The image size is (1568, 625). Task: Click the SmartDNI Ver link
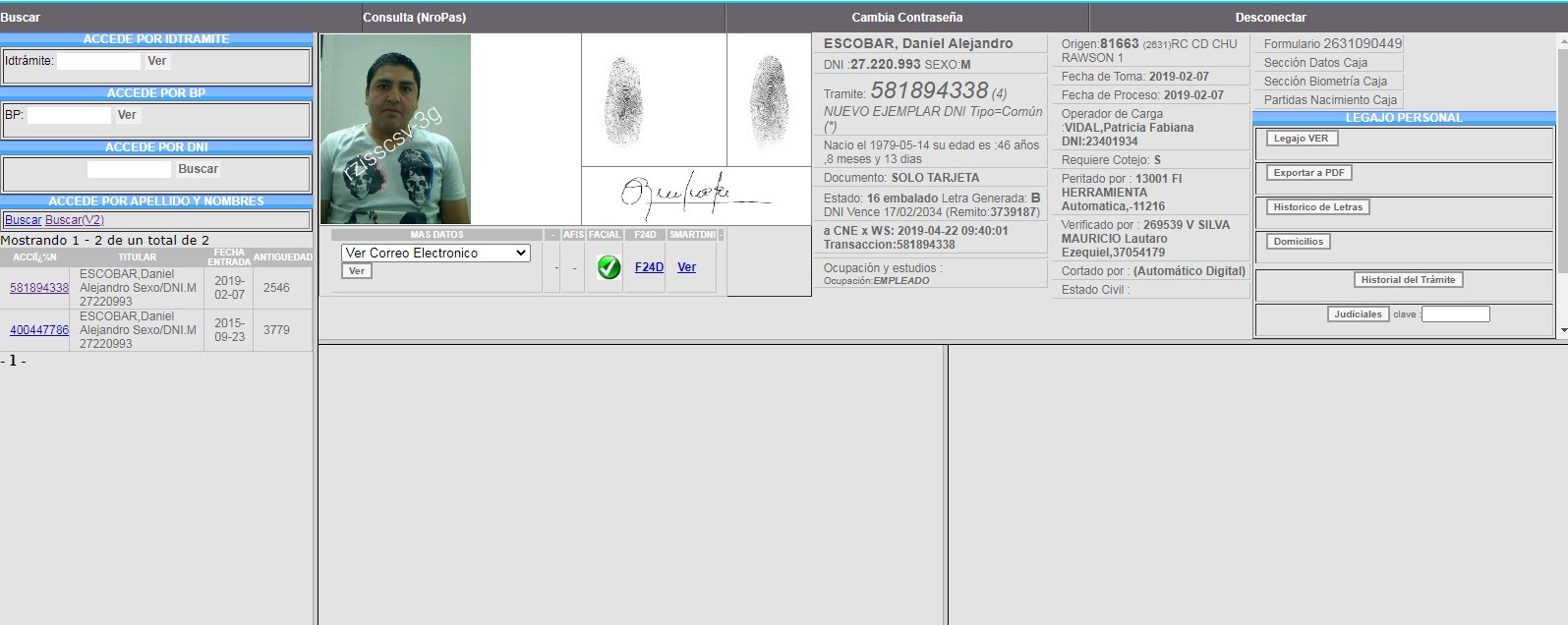(686, 267)
